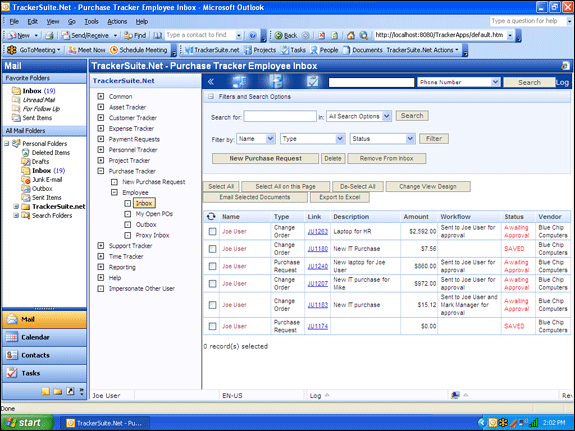
Task: Open TrackerSuite.net toolbar button
Action: pos(212,50)
